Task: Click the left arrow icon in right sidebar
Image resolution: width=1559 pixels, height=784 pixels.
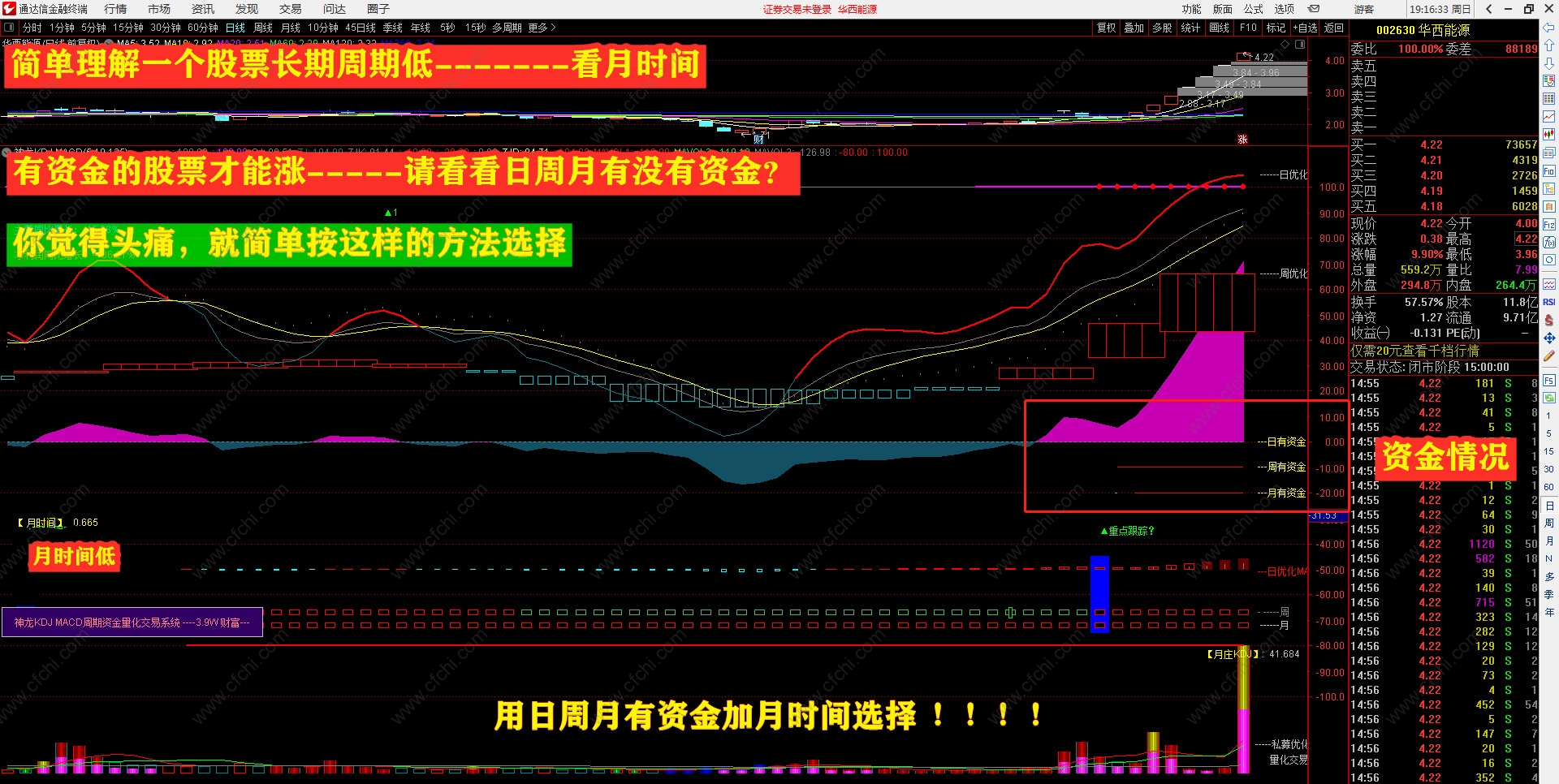Action: [x=1549, y=29]
